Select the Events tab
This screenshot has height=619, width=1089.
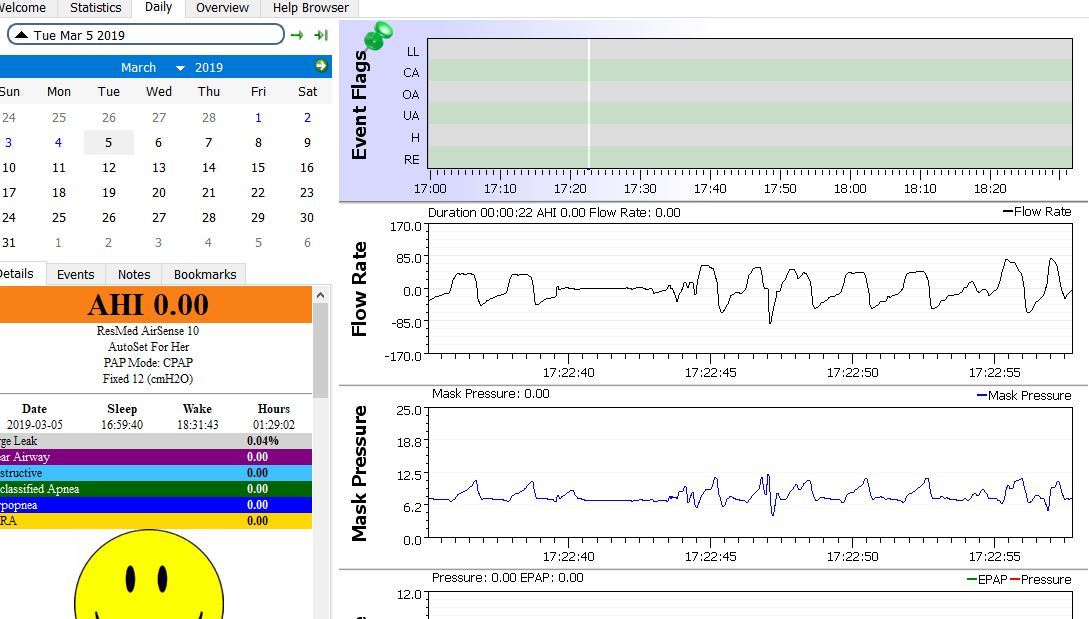(75, 274)
